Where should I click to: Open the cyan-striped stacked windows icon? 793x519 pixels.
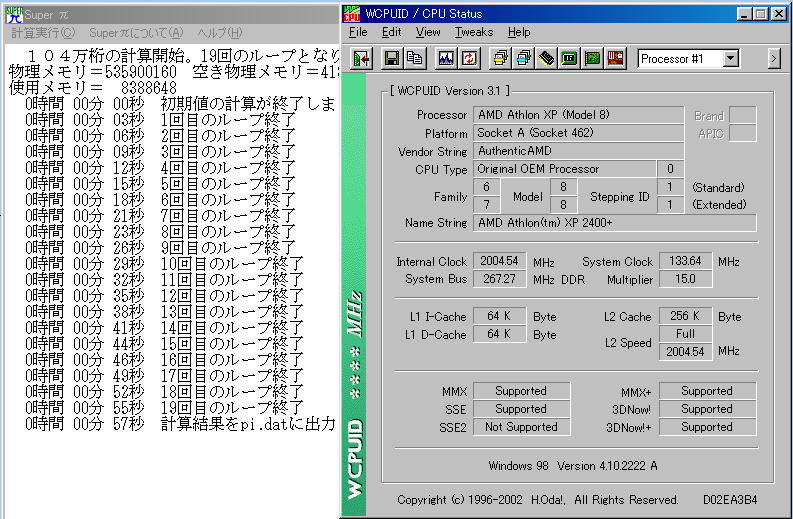[523, 59]
